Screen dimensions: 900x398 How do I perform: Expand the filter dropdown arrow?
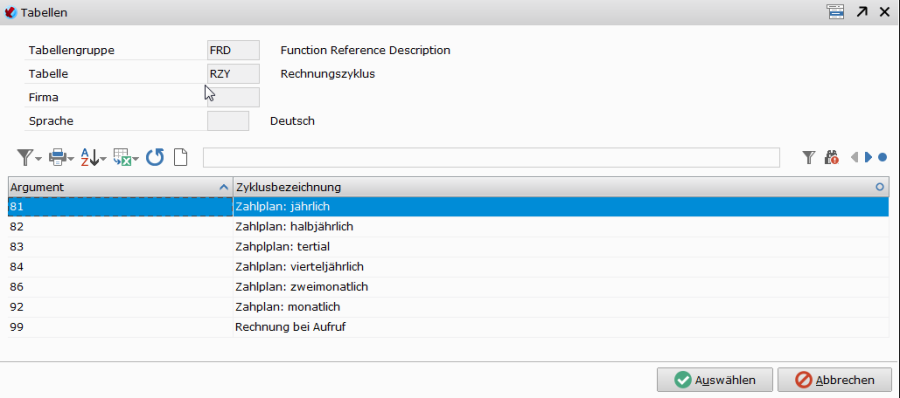[x=38, y=159]
